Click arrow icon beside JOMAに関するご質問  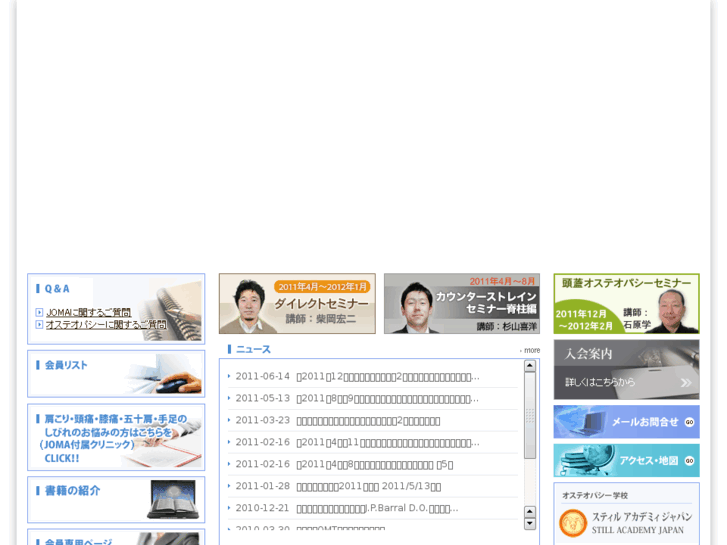coord(39,313)
